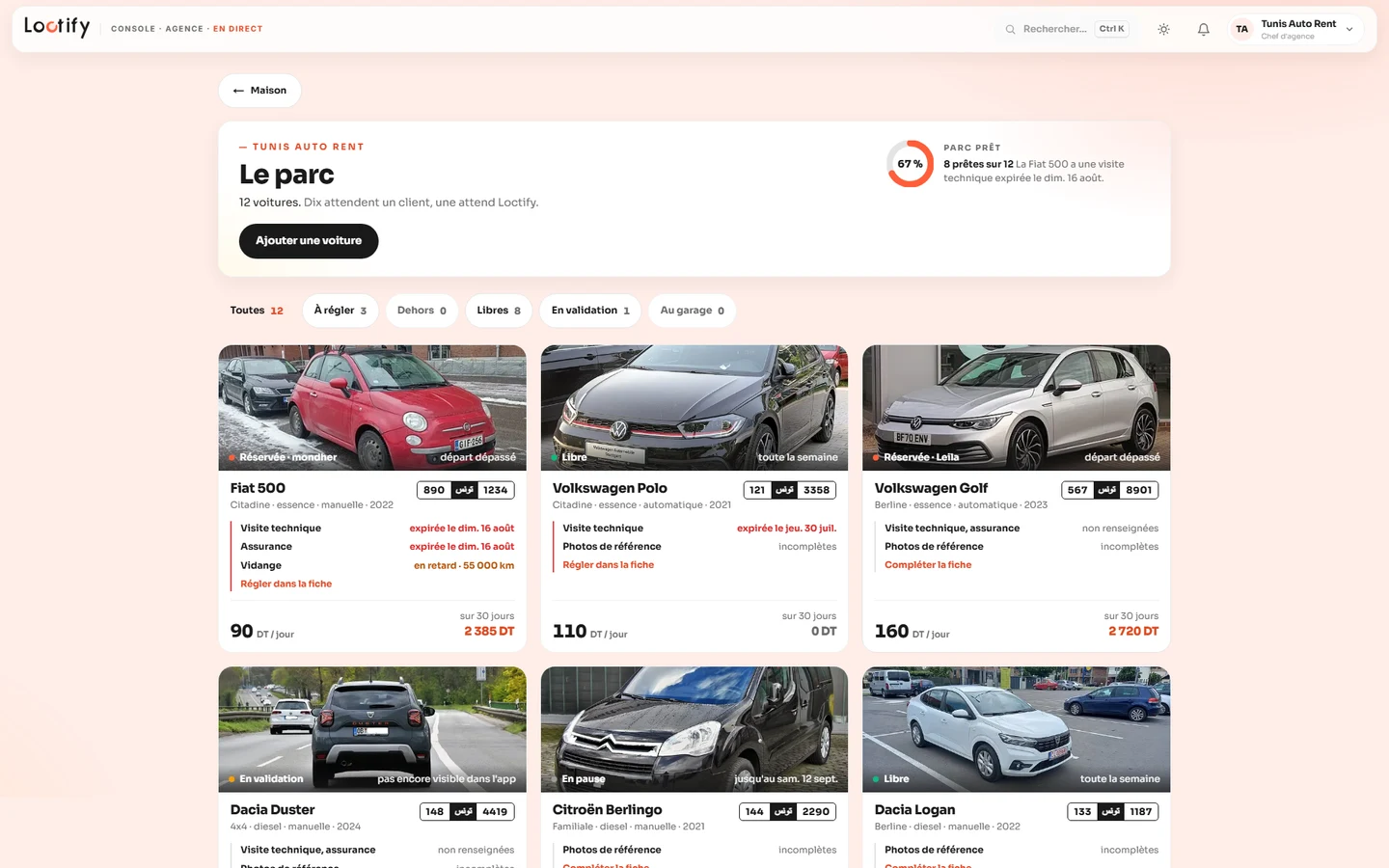Click license plate 890 تونس 1234

click(466, 490)
